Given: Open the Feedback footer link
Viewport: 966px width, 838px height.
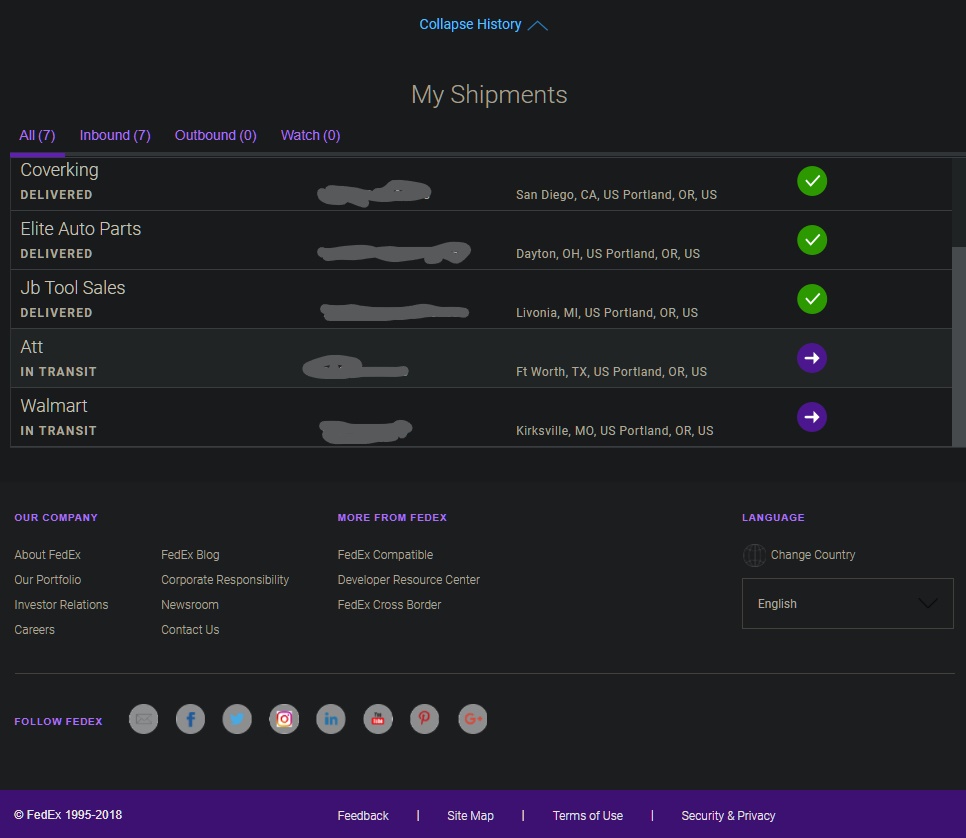Looking at the screenshot, I should tap(363, 816).
